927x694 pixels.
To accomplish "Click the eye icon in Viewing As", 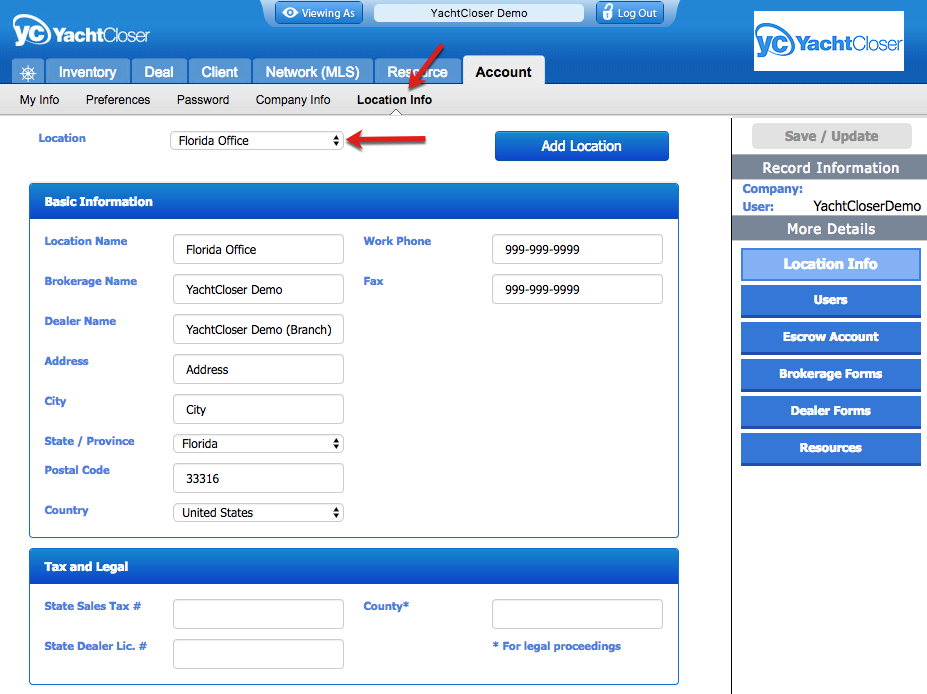I will [x=290, y=12].
